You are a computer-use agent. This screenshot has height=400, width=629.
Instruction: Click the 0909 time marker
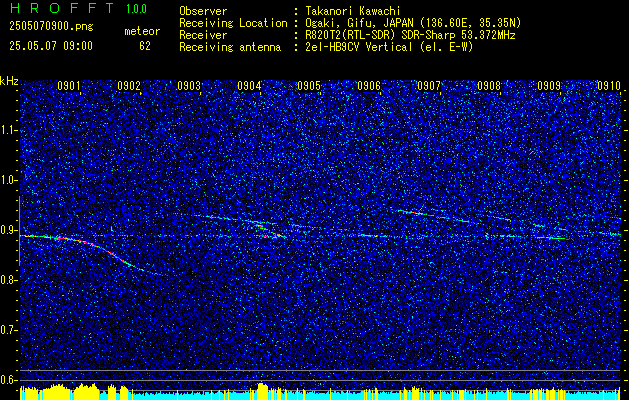click(549, 85)
